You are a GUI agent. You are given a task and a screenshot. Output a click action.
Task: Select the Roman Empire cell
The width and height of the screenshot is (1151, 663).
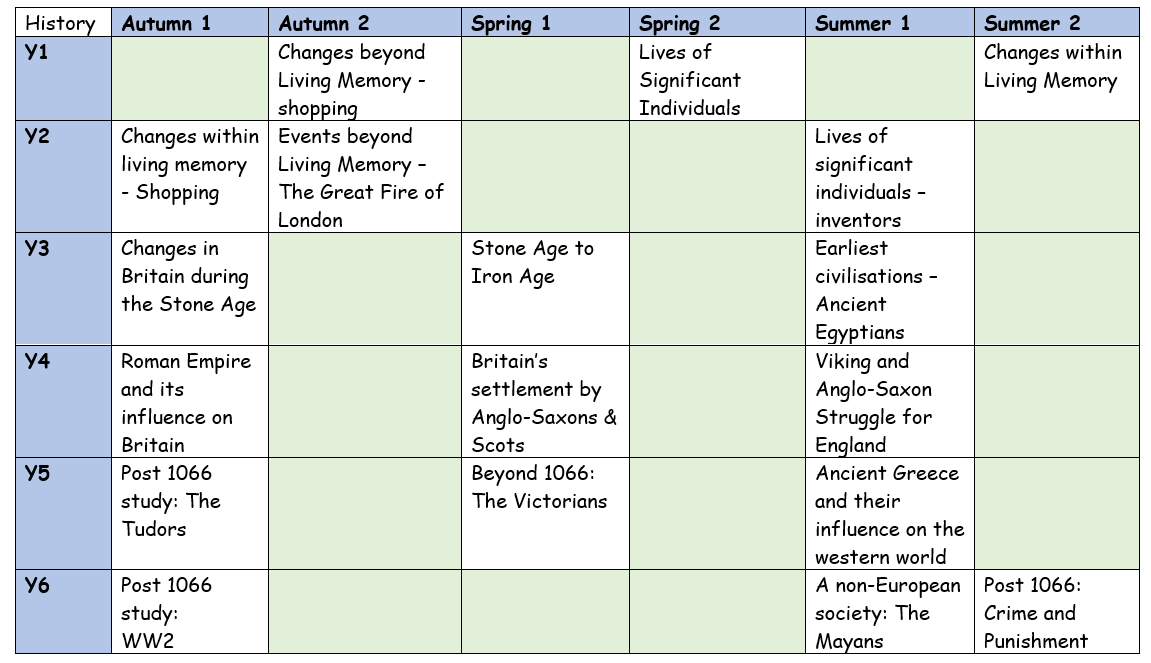pyautogui.click(x=190, y=402)
